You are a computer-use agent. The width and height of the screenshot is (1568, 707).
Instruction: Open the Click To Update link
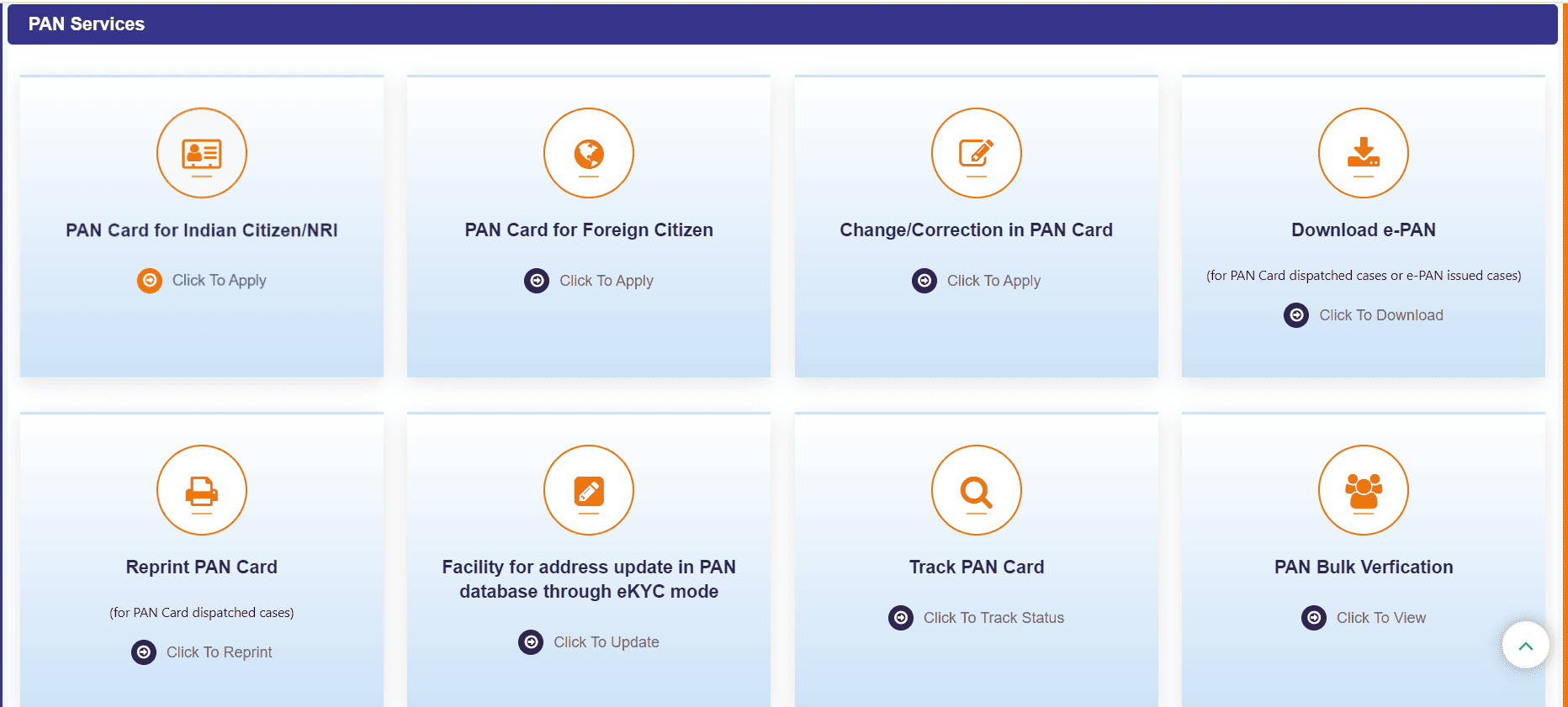click(x=606, y=642)
